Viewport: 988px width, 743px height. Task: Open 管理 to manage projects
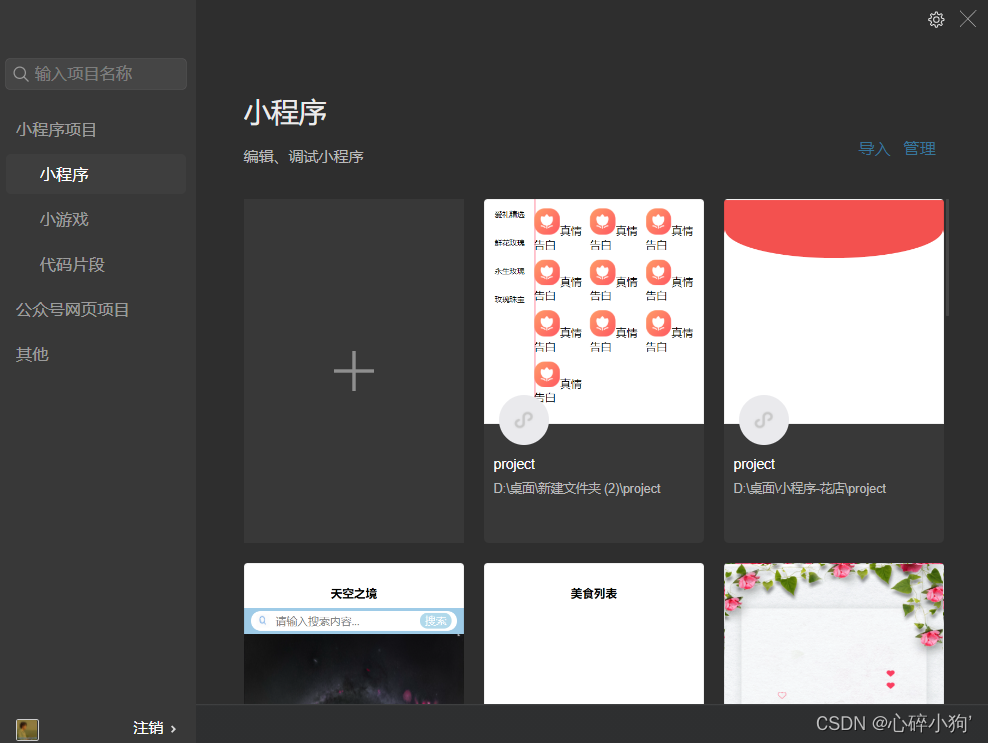(919, 148)
